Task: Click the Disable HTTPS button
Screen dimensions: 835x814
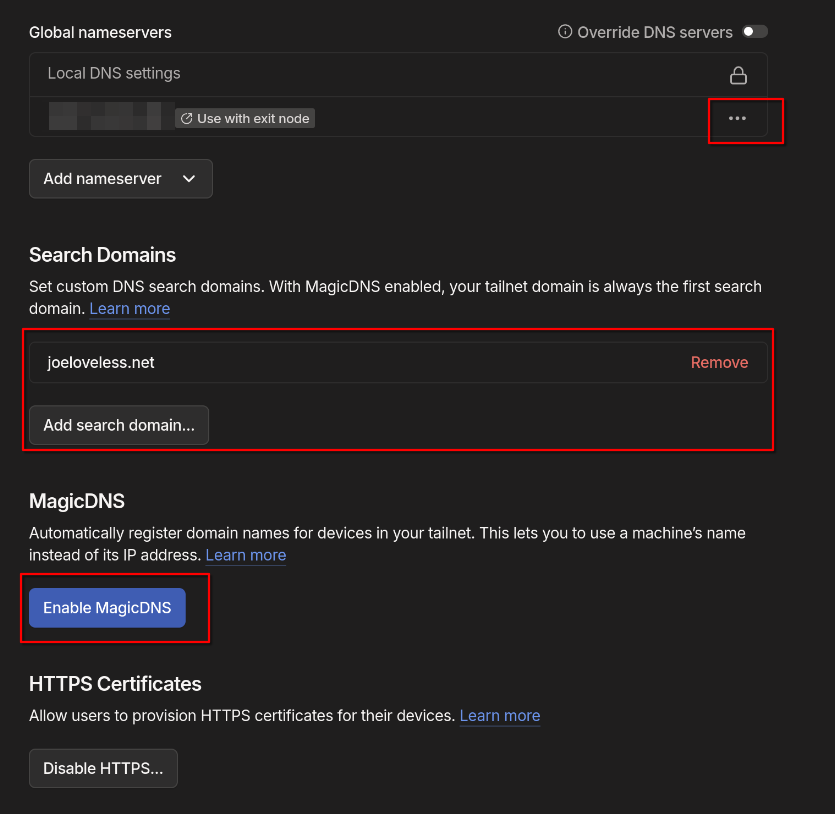Action: pyautogui.click(x=103, y=769)
